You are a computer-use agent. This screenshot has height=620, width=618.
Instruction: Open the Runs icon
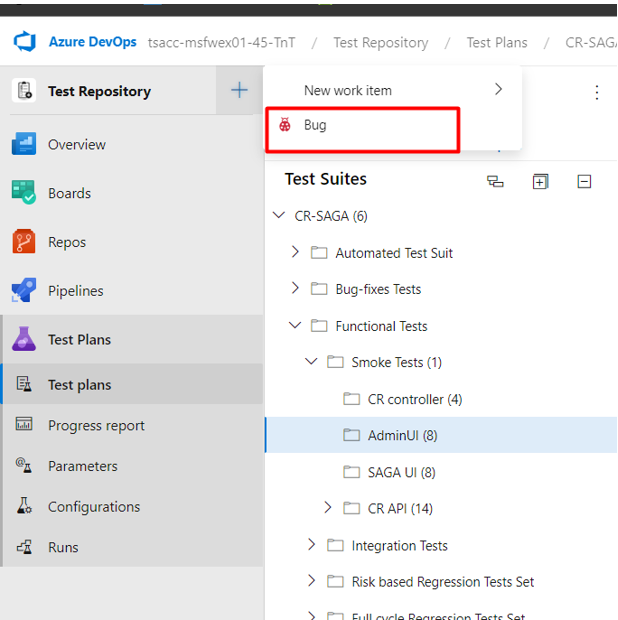[x=24, y=547]
